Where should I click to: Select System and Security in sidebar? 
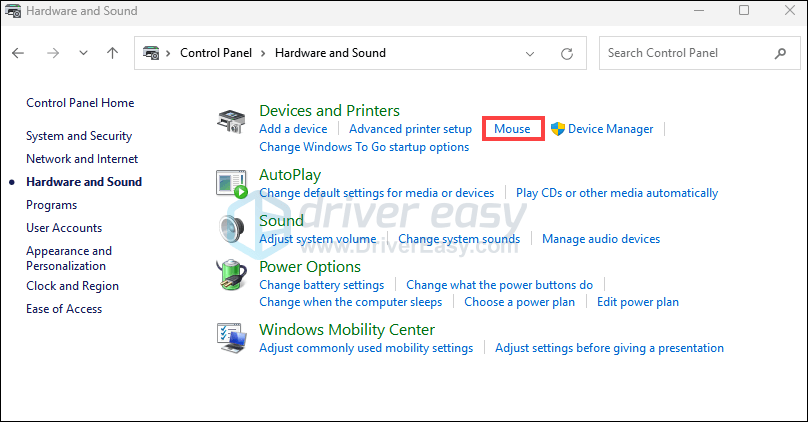point(79,136)
